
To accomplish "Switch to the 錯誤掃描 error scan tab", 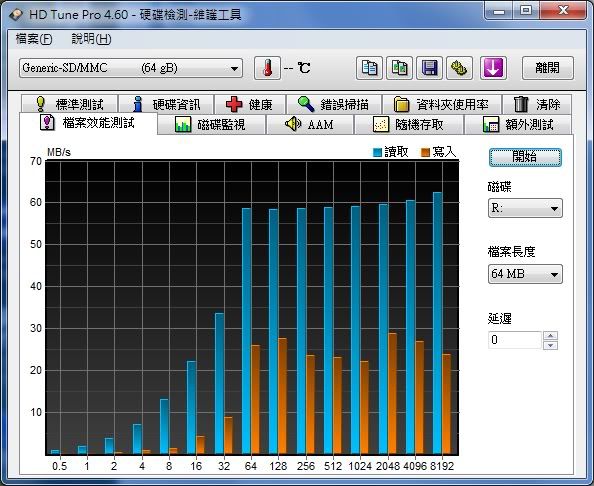I will (x=333, y=104).
